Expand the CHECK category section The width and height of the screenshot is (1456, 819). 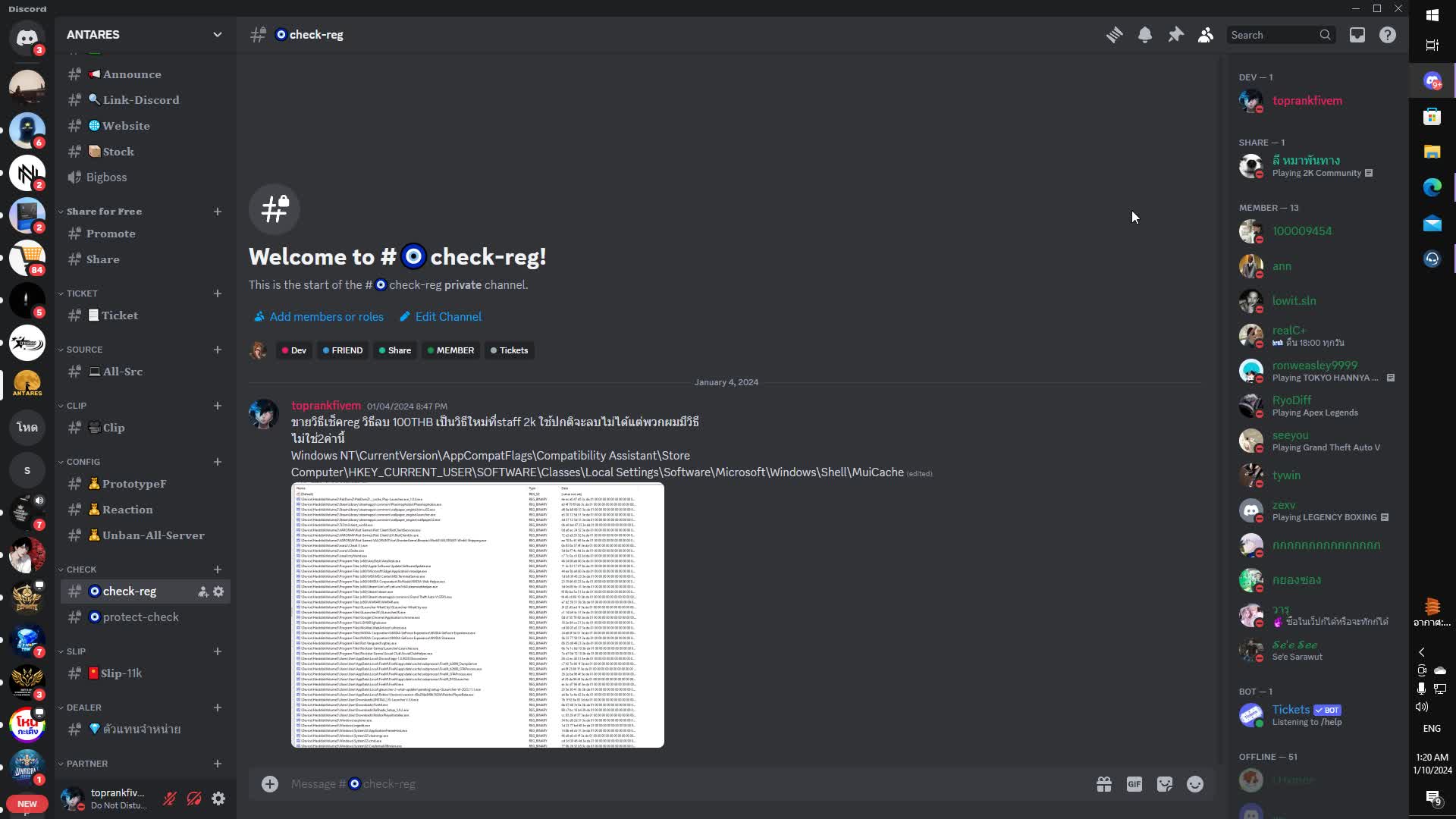pos(81,569)
